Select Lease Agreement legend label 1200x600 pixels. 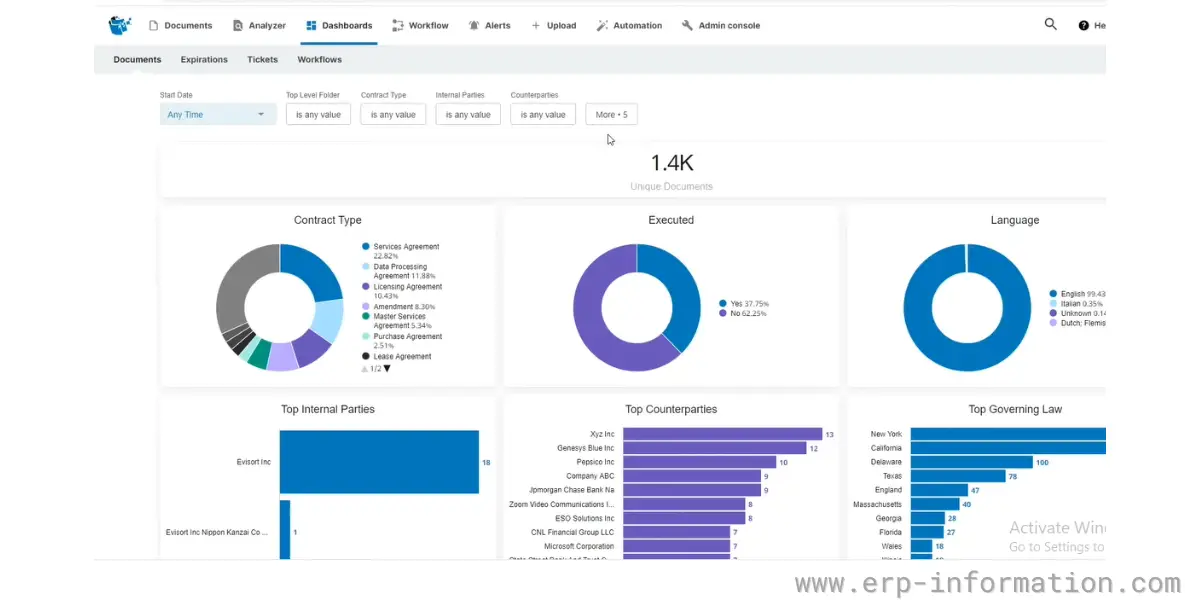tap(403, 356)
